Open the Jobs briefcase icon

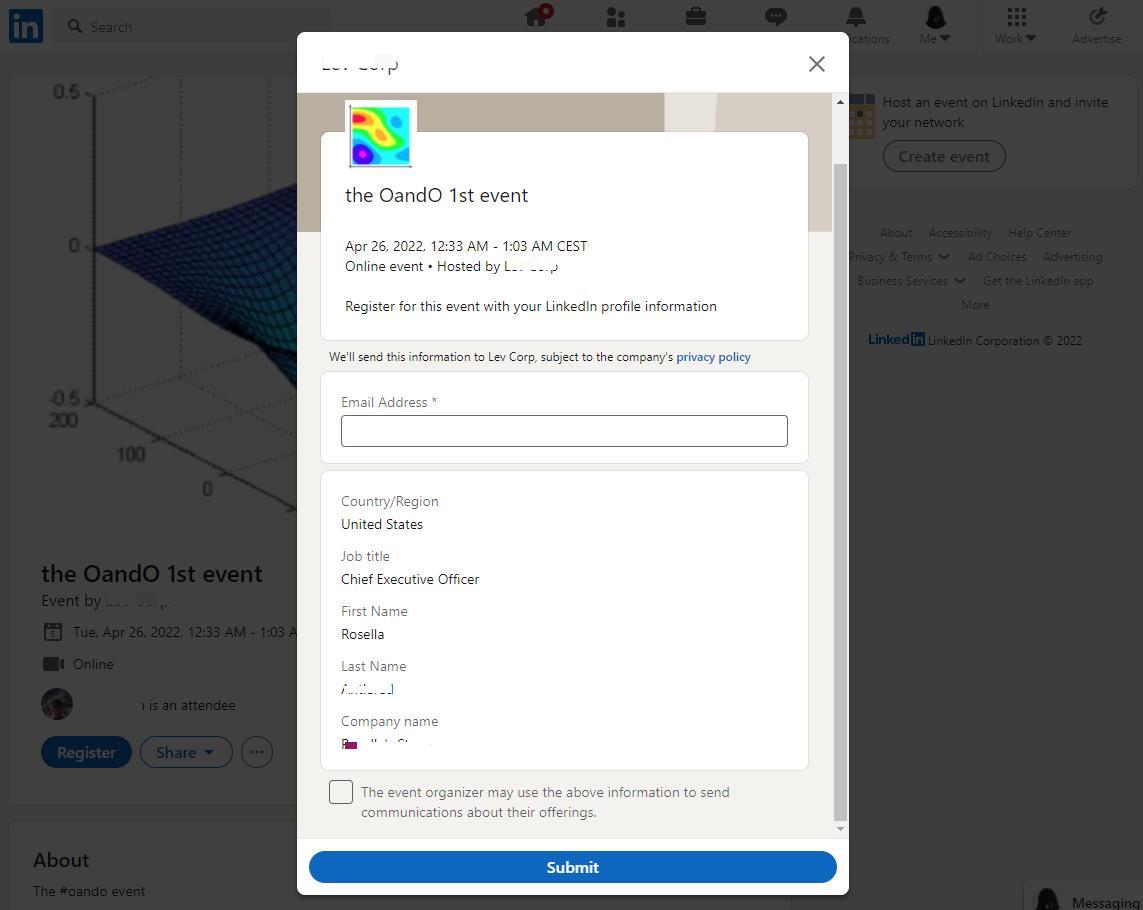[x=695, y=16]
